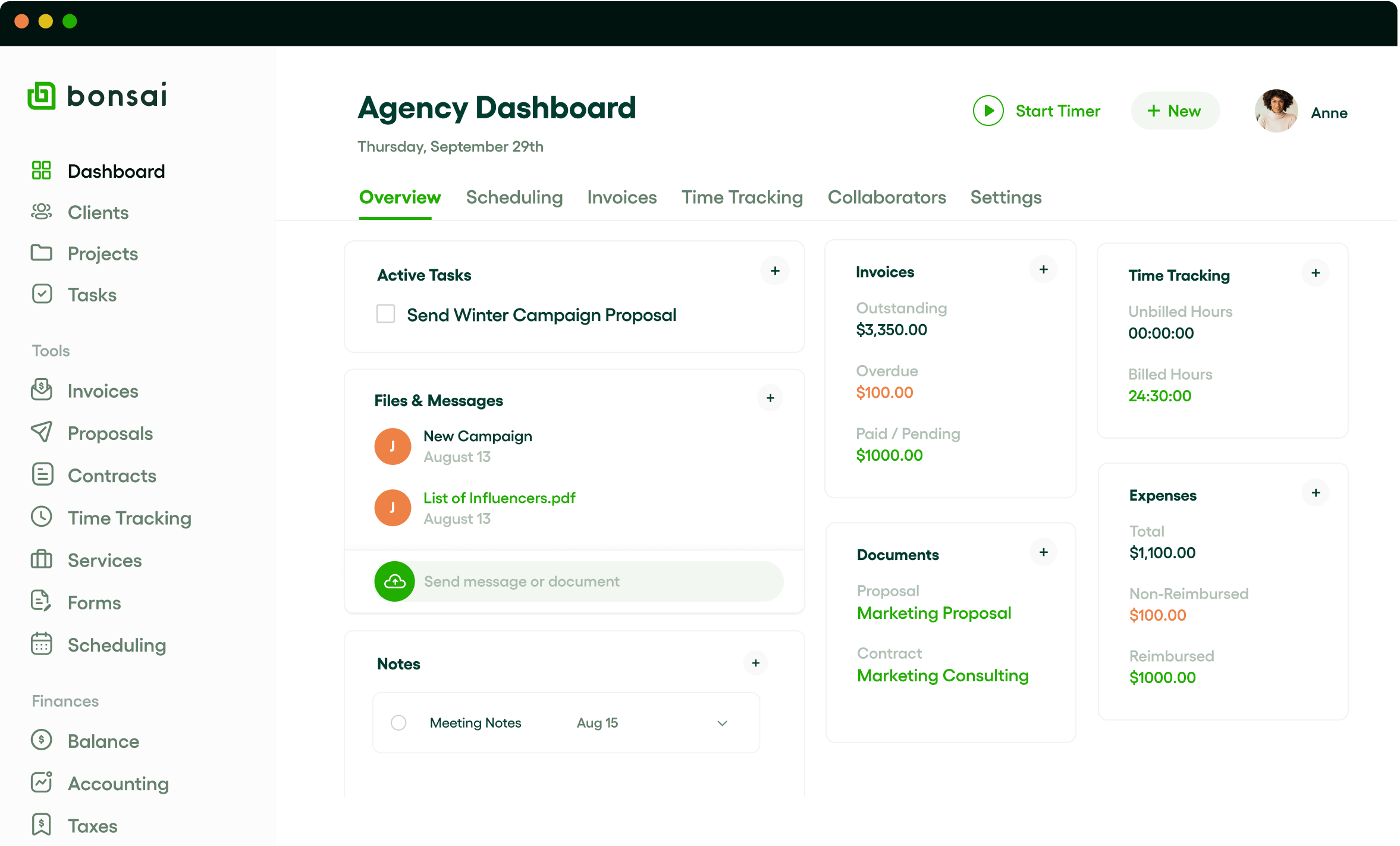Click plus icon on Expenses card

pyautogui.click(x=1316, y=493)
